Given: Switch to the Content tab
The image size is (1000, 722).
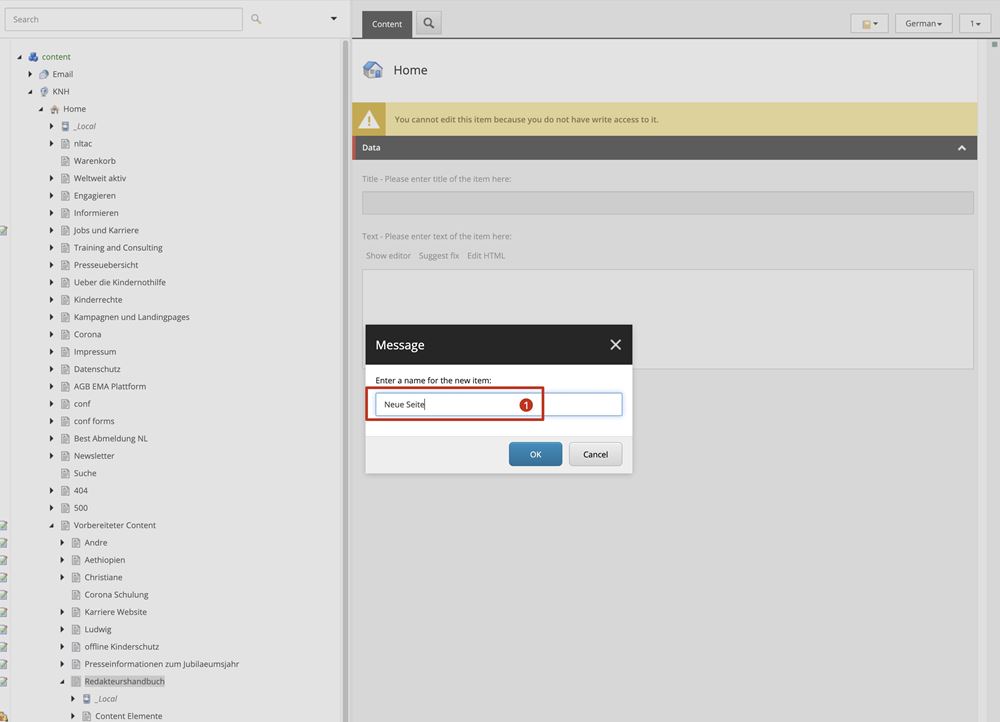Looking at the screenshot, I should [387, 24].
